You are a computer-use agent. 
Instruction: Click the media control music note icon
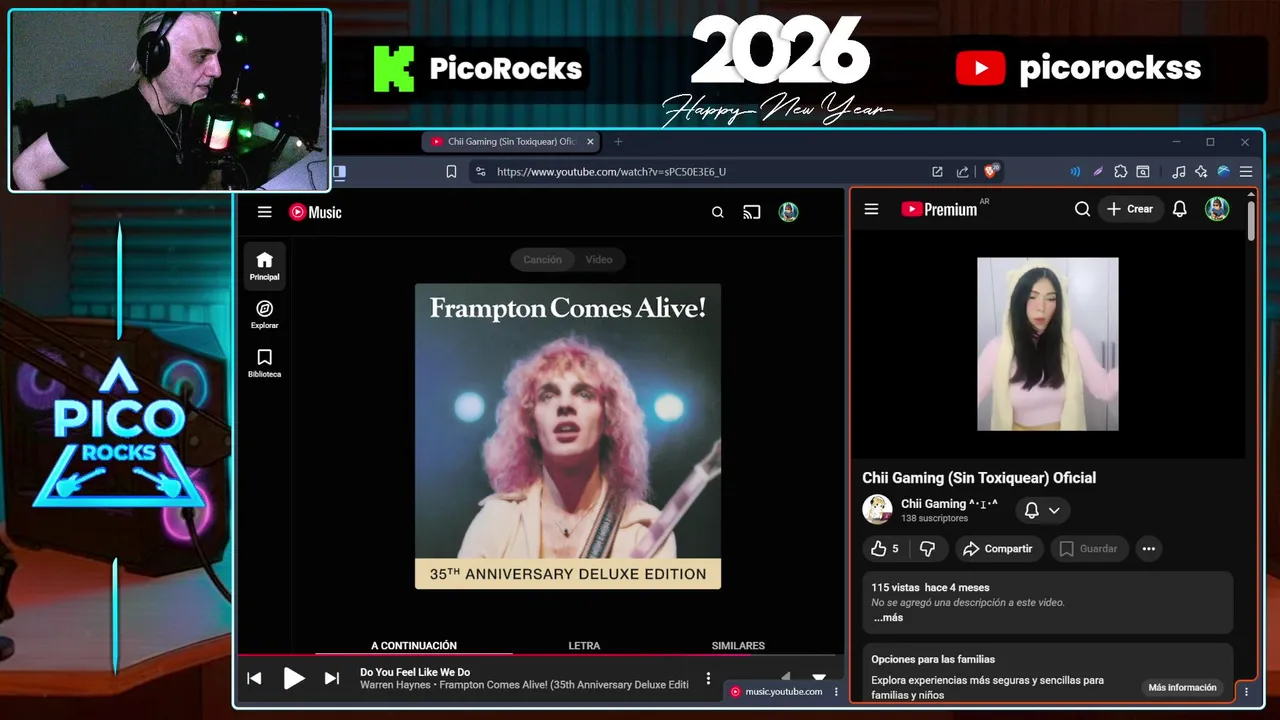(x=1179, y=172)
